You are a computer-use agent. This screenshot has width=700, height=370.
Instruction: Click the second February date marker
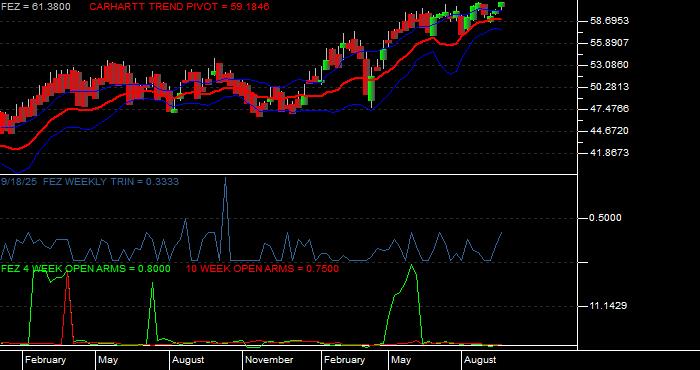pyautogui.click(x=344, y=360)
